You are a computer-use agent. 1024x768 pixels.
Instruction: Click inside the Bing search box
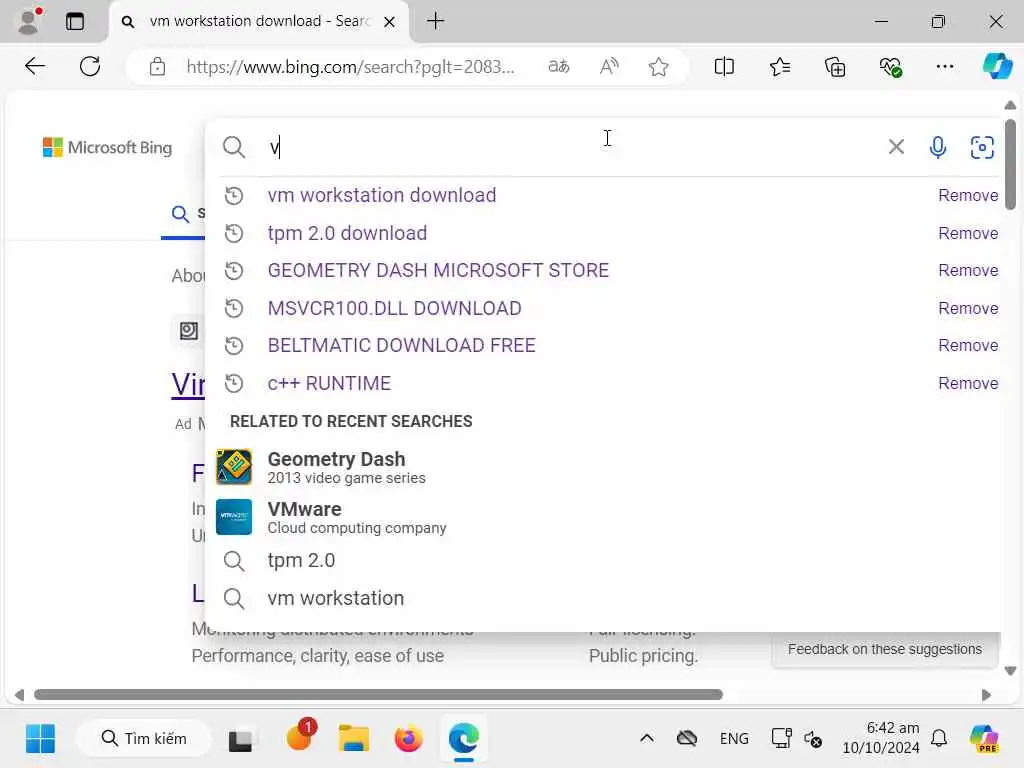point(568,148)
